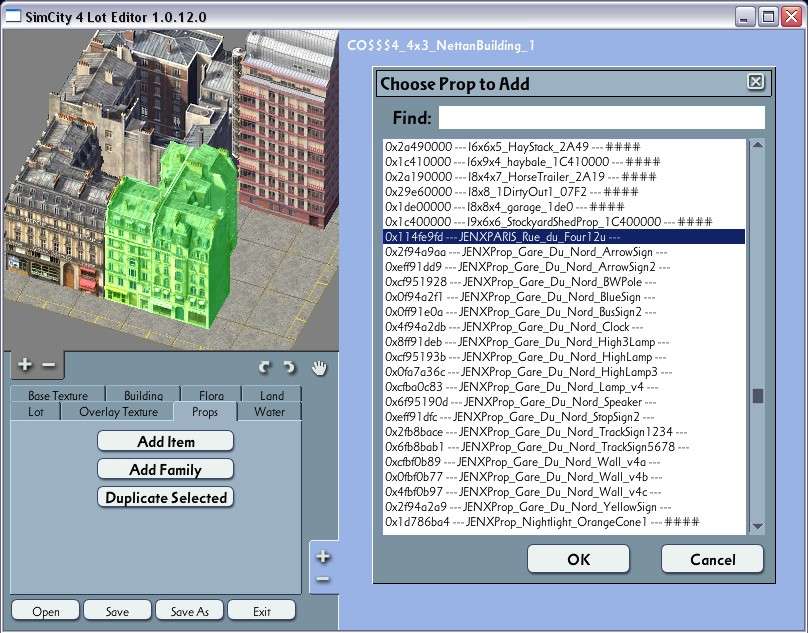
Task: Select prop JENXProp_Gare_Du_Nord_Lamp_v4
Action: click(564, 387)
